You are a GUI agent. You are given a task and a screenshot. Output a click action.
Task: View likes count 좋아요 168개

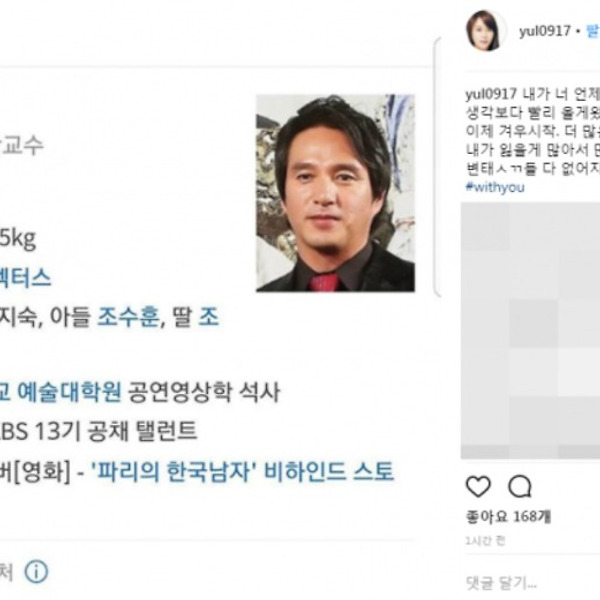click(x=508, y=517)
